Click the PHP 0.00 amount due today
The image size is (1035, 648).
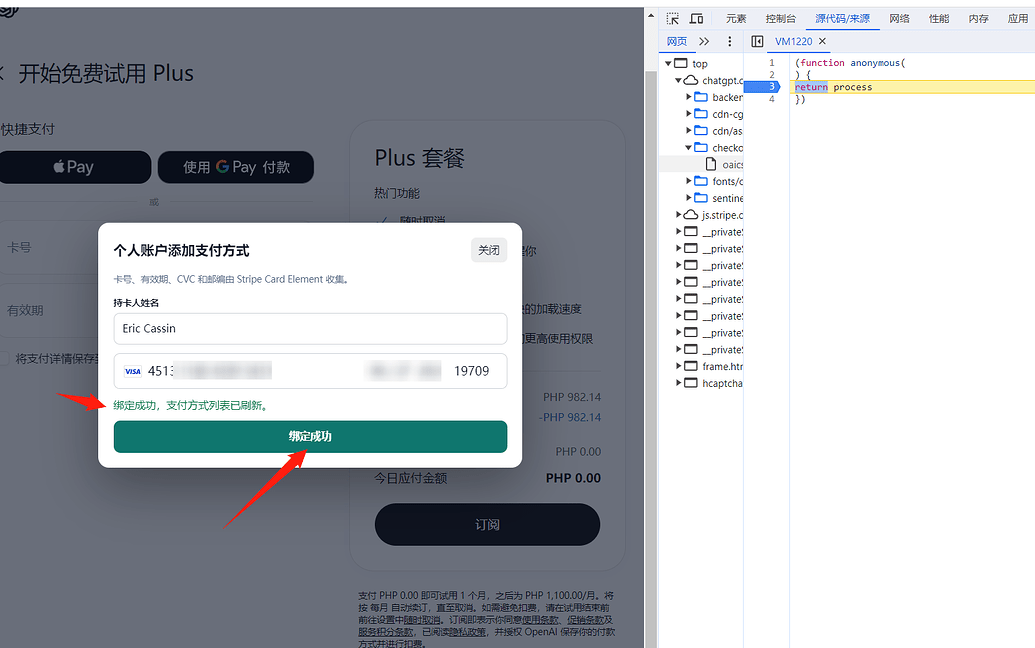[573, 478]
